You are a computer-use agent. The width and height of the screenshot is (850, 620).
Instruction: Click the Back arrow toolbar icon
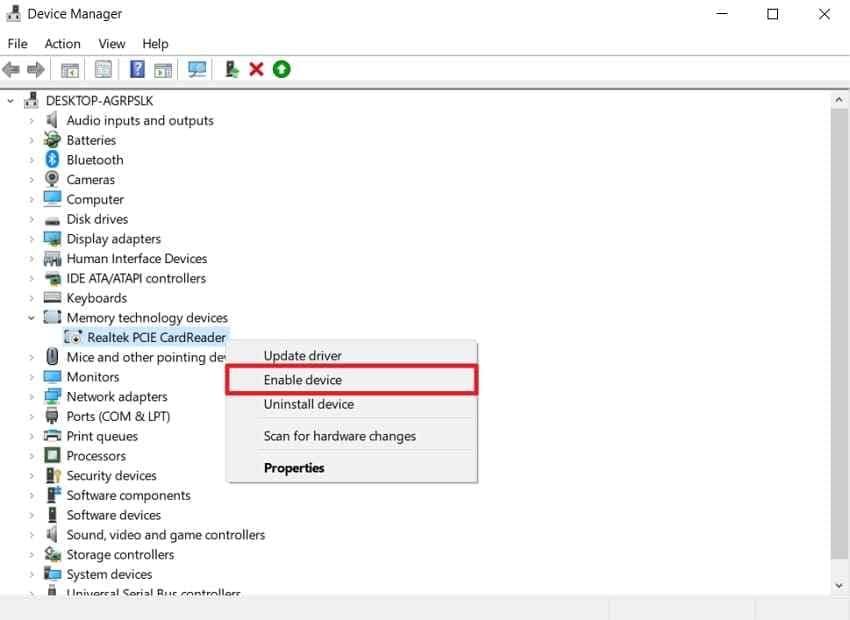click(x=11, y=69)
